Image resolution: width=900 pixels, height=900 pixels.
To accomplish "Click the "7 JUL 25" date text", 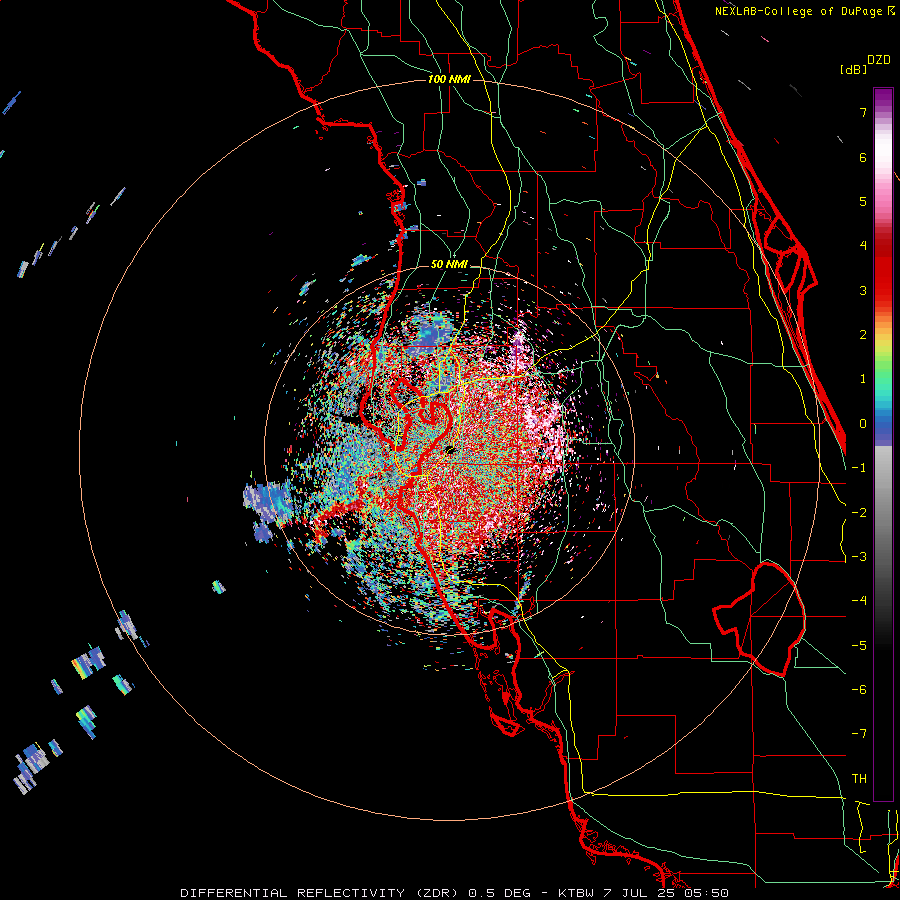I will pos(639,893).
